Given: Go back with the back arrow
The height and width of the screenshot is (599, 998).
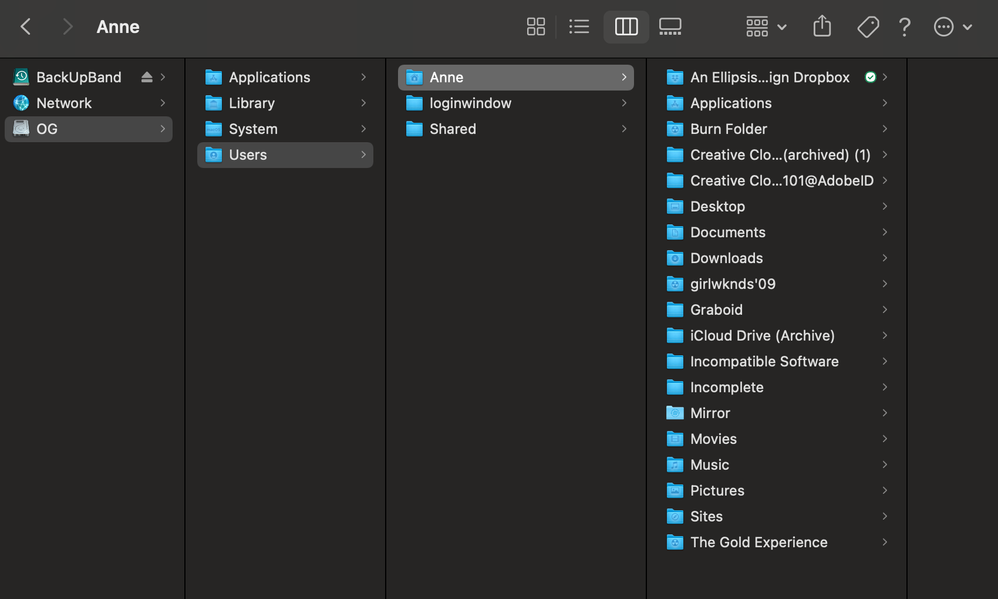Looking at the screenshot, I should pos(26,27).
